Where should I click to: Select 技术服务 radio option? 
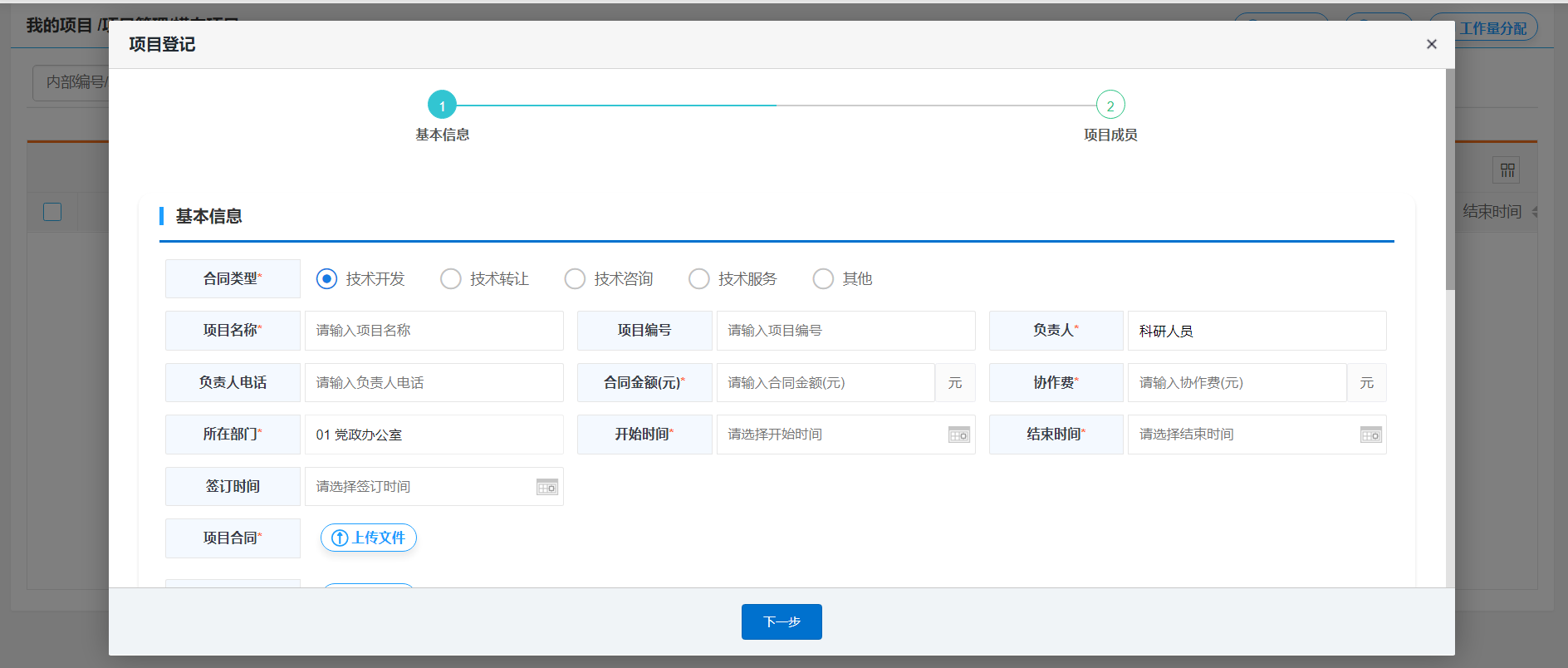[x=699, y=279]
